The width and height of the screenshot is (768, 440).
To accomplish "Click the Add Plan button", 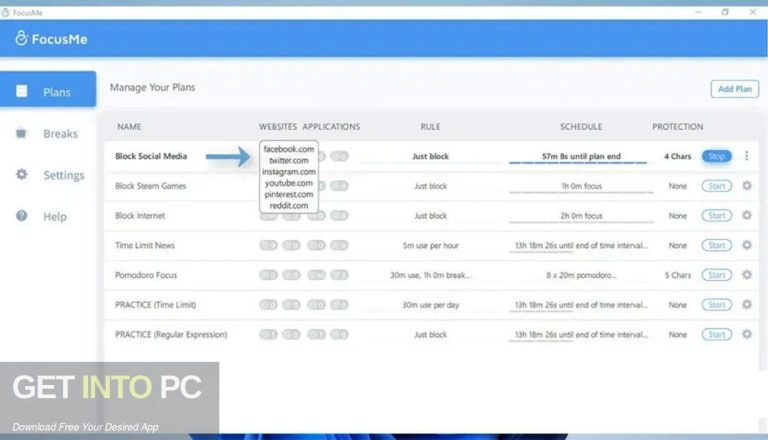I will tap(734, 89).
